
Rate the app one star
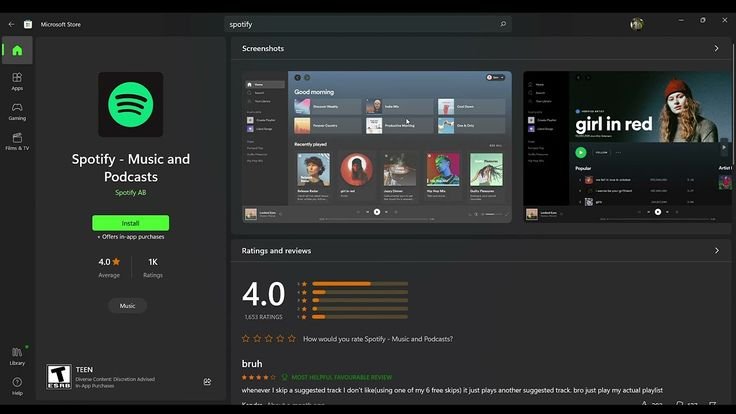point(245,338)
